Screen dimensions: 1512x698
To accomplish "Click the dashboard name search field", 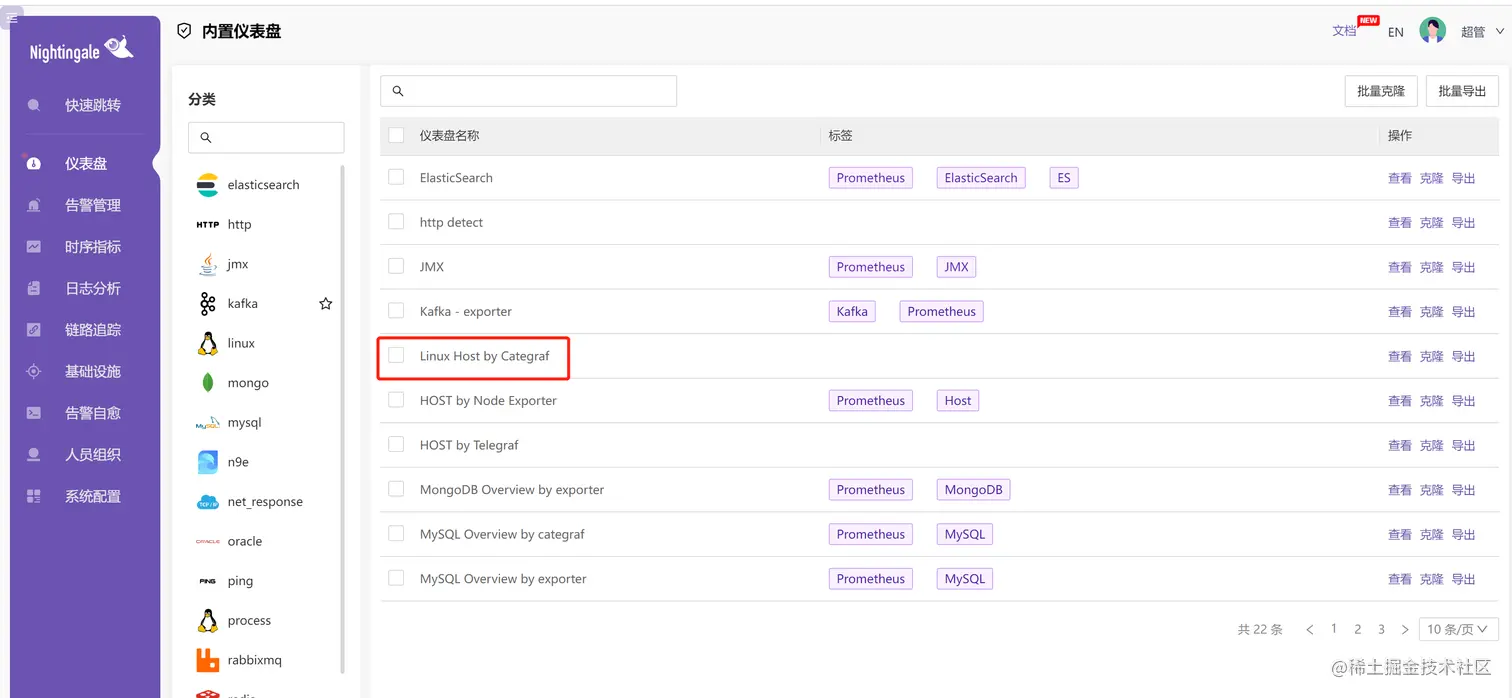I will click(529, 91).
